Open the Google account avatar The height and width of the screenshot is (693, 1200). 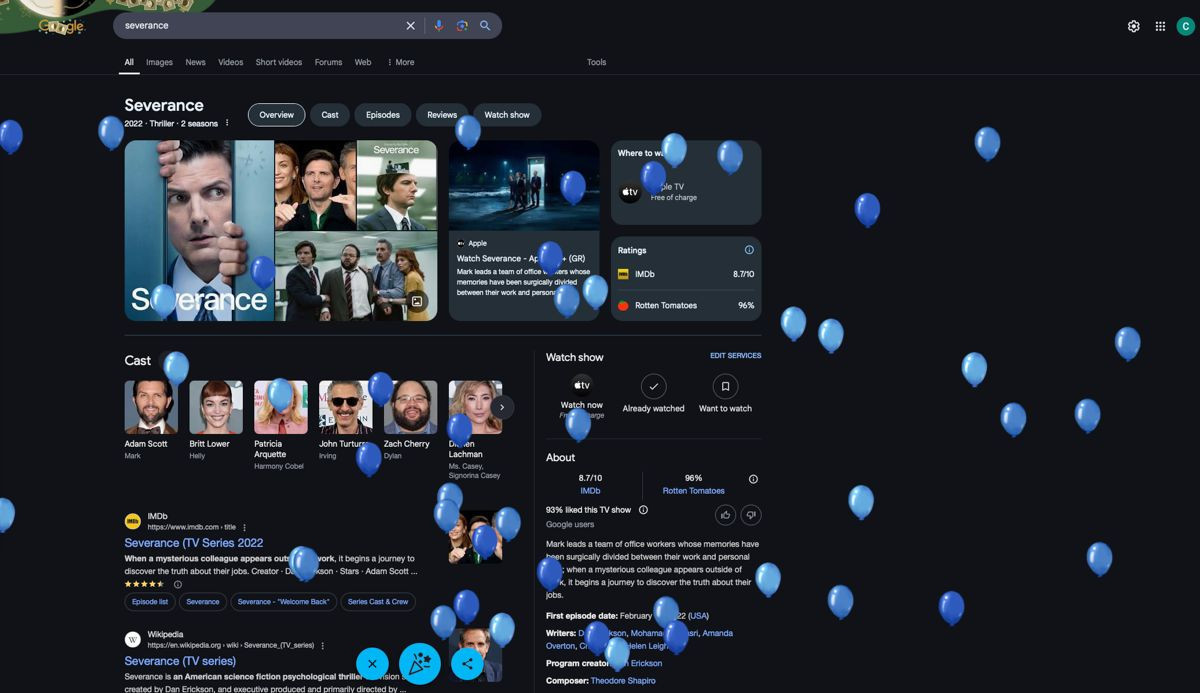tap(1186, 27)
